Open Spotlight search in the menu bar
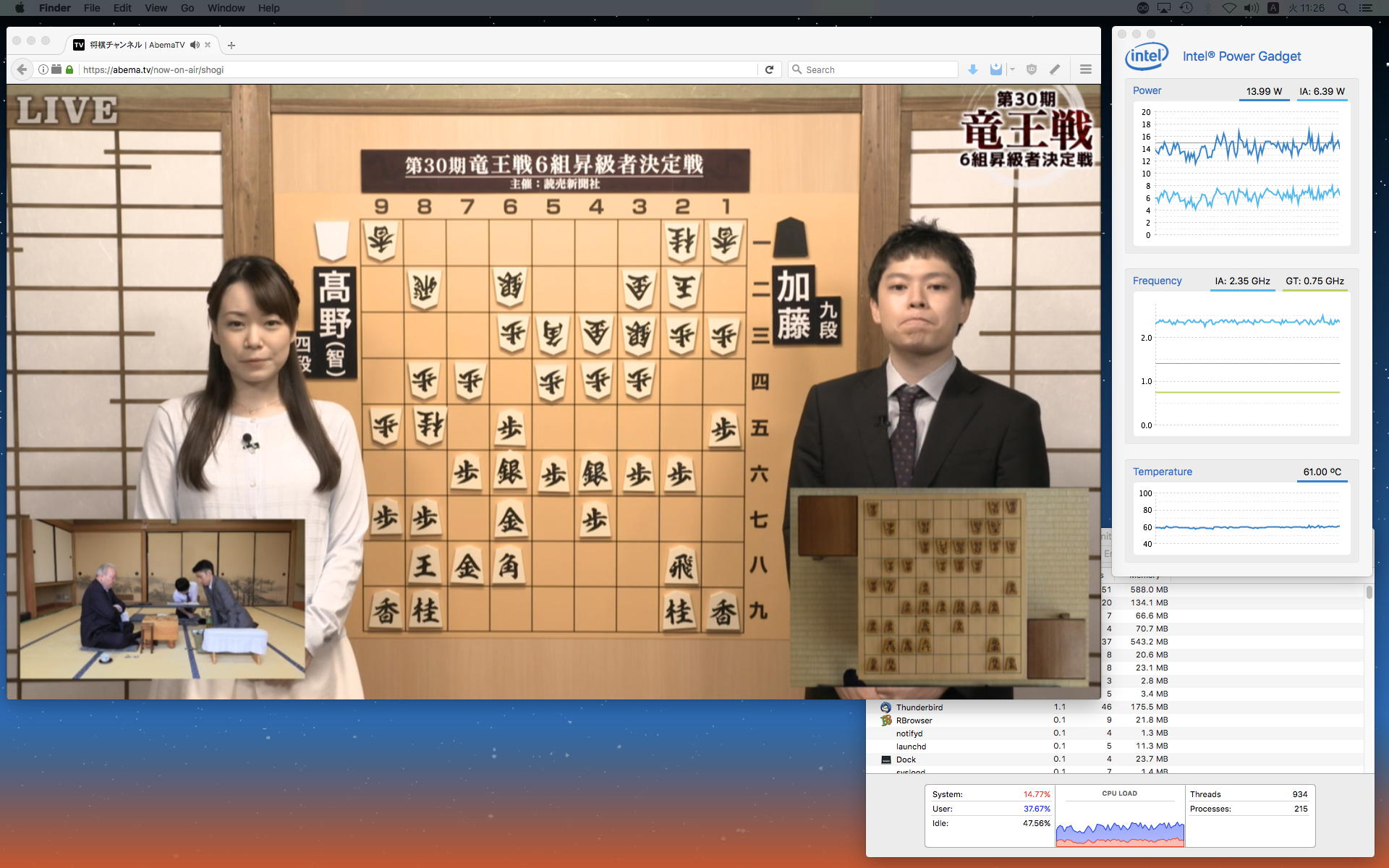 (1343, 8)
